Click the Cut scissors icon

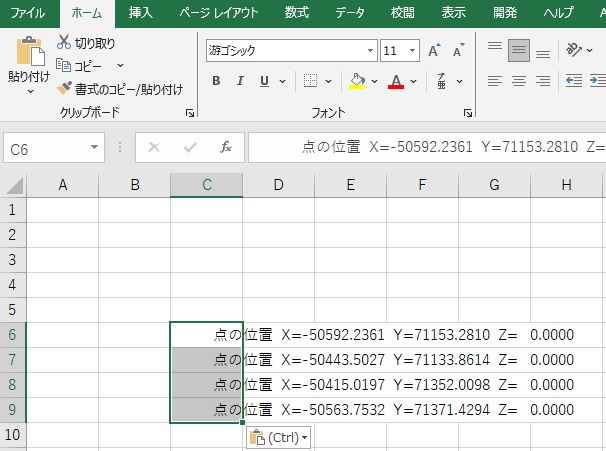(64, 42)
